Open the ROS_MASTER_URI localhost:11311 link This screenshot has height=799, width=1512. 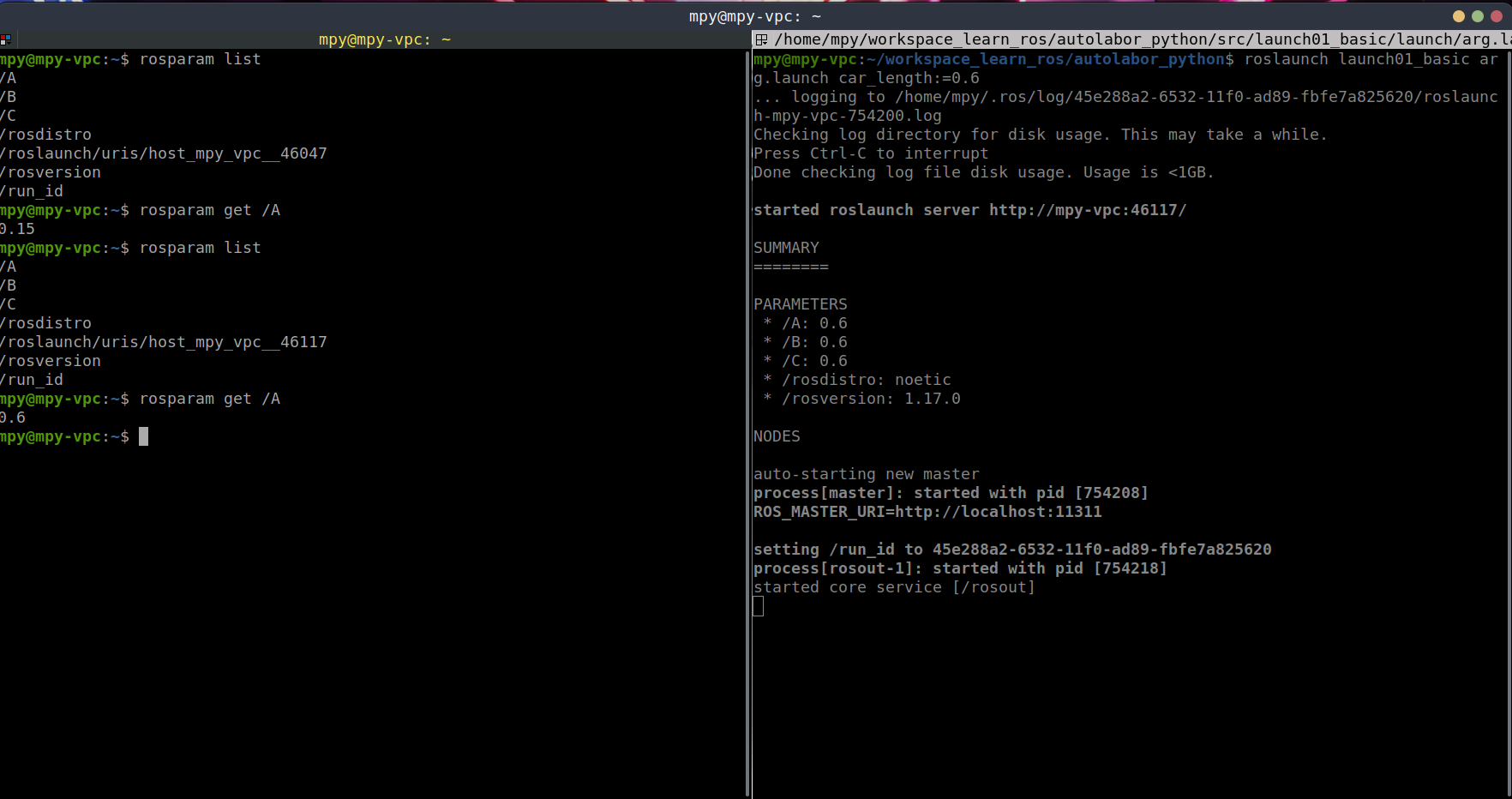pos(999,512)
